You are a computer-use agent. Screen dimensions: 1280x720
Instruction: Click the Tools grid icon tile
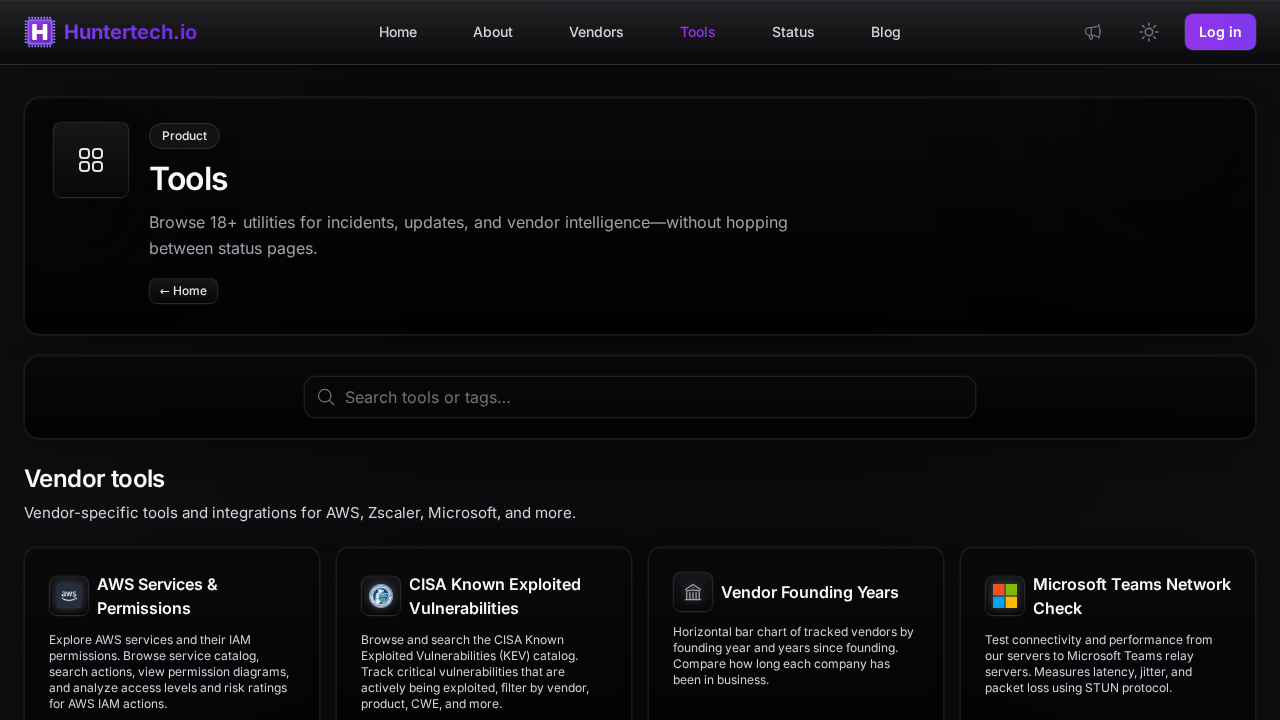click(91, 160)
